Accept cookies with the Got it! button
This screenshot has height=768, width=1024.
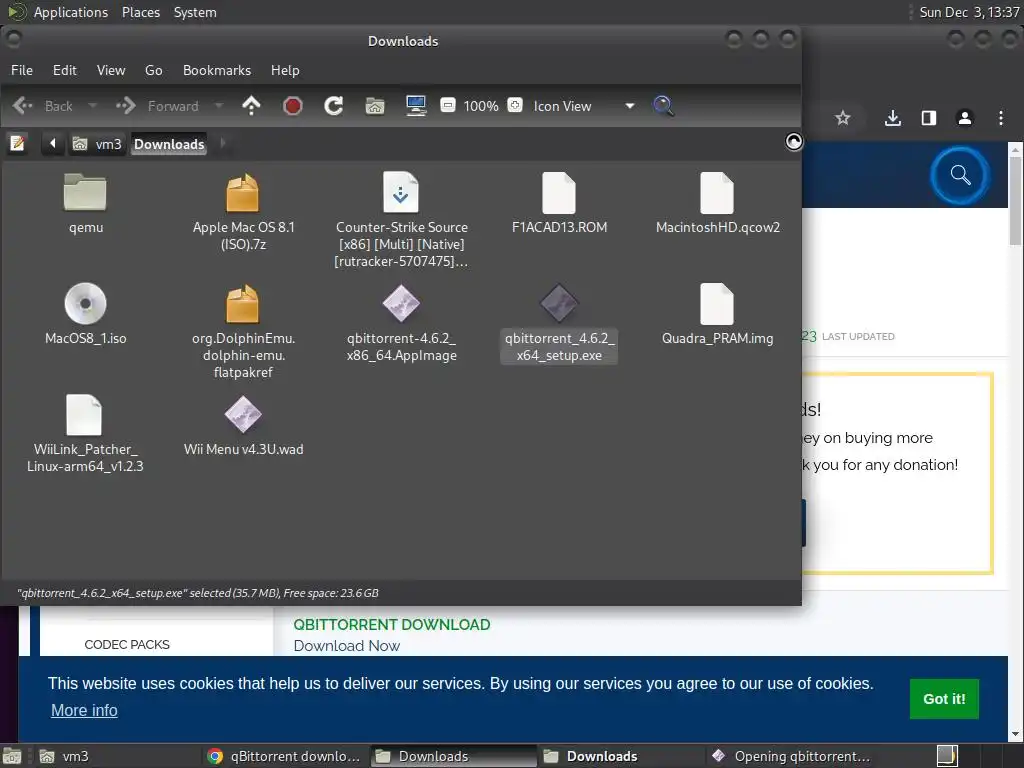tap(944, 699)
